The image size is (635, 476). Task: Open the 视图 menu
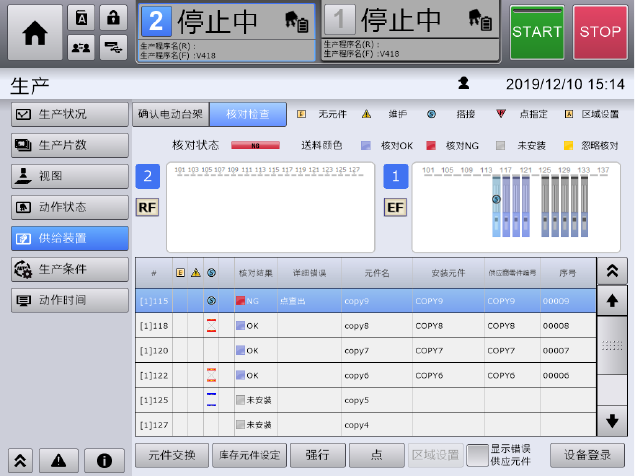coord(70,176)
